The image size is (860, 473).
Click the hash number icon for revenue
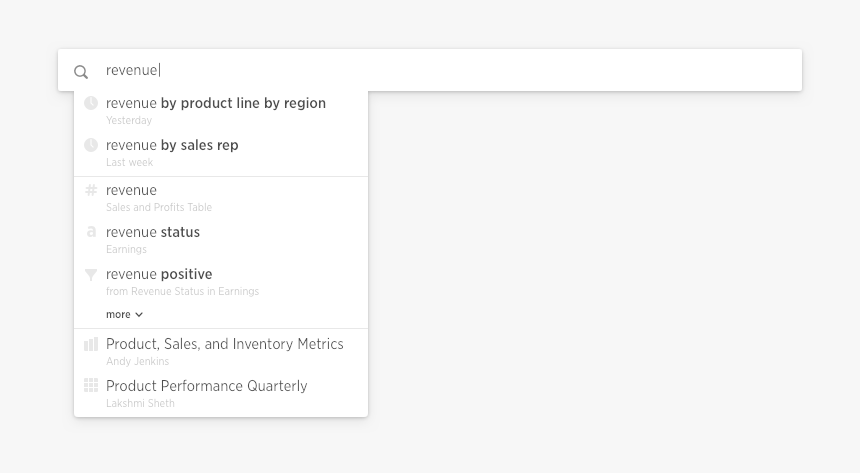(x=91, y=190)
